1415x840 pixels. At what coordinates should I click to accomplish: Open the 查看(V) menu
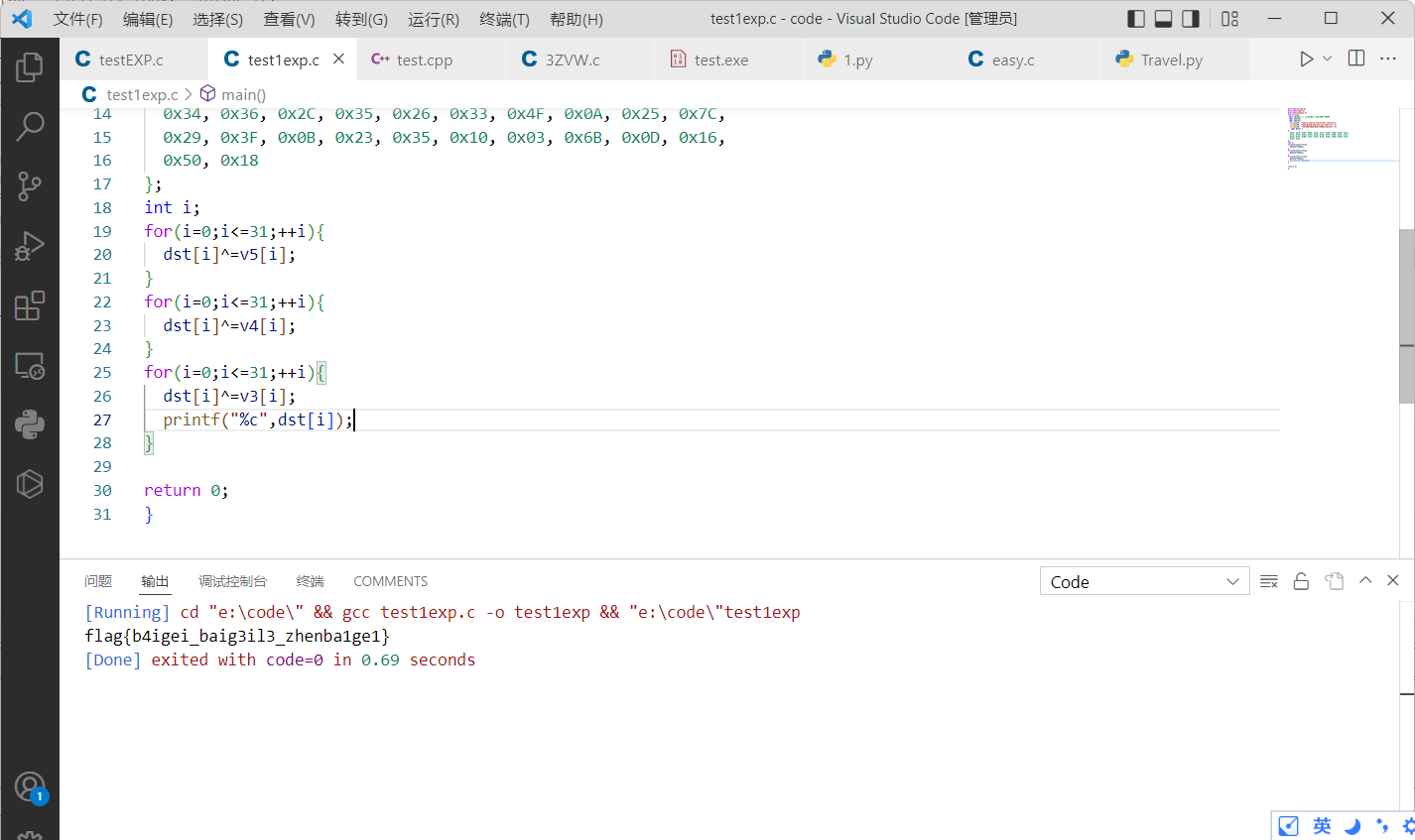pyautogui.click(x=289, y=19)
